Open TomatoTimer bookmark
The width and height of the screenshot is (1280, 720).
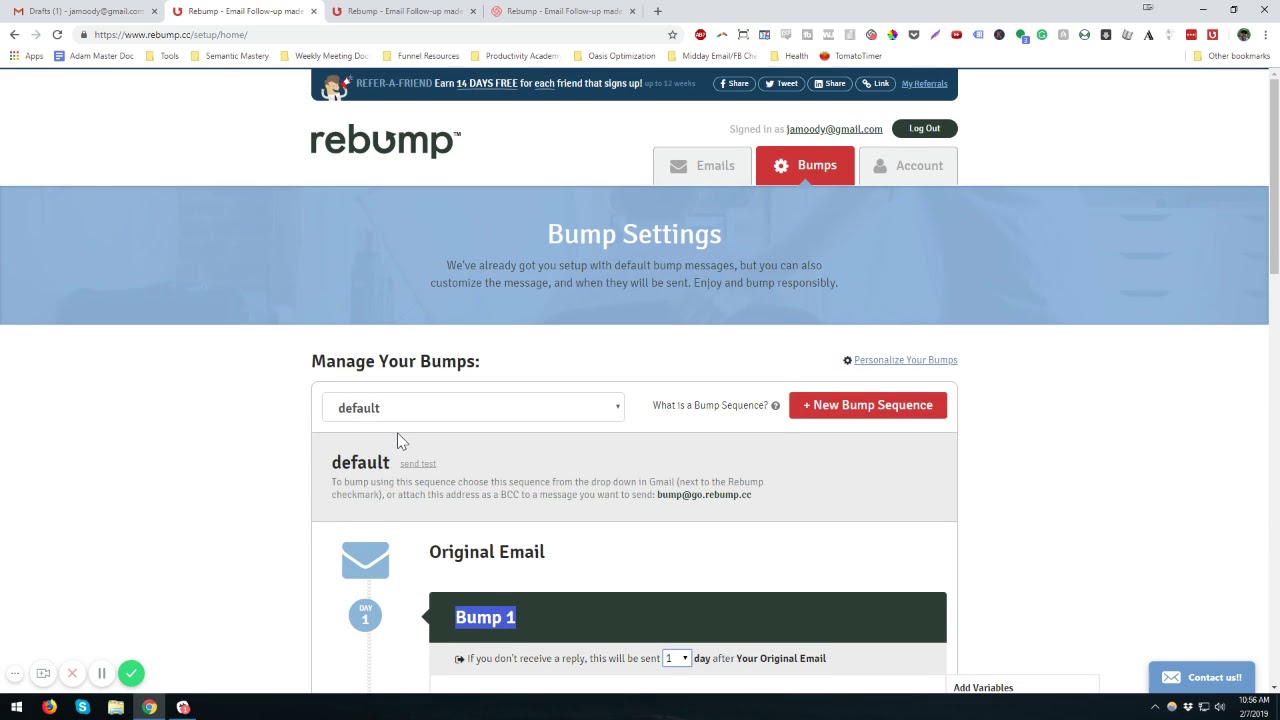pyautogui.click(x=850, y=56)
